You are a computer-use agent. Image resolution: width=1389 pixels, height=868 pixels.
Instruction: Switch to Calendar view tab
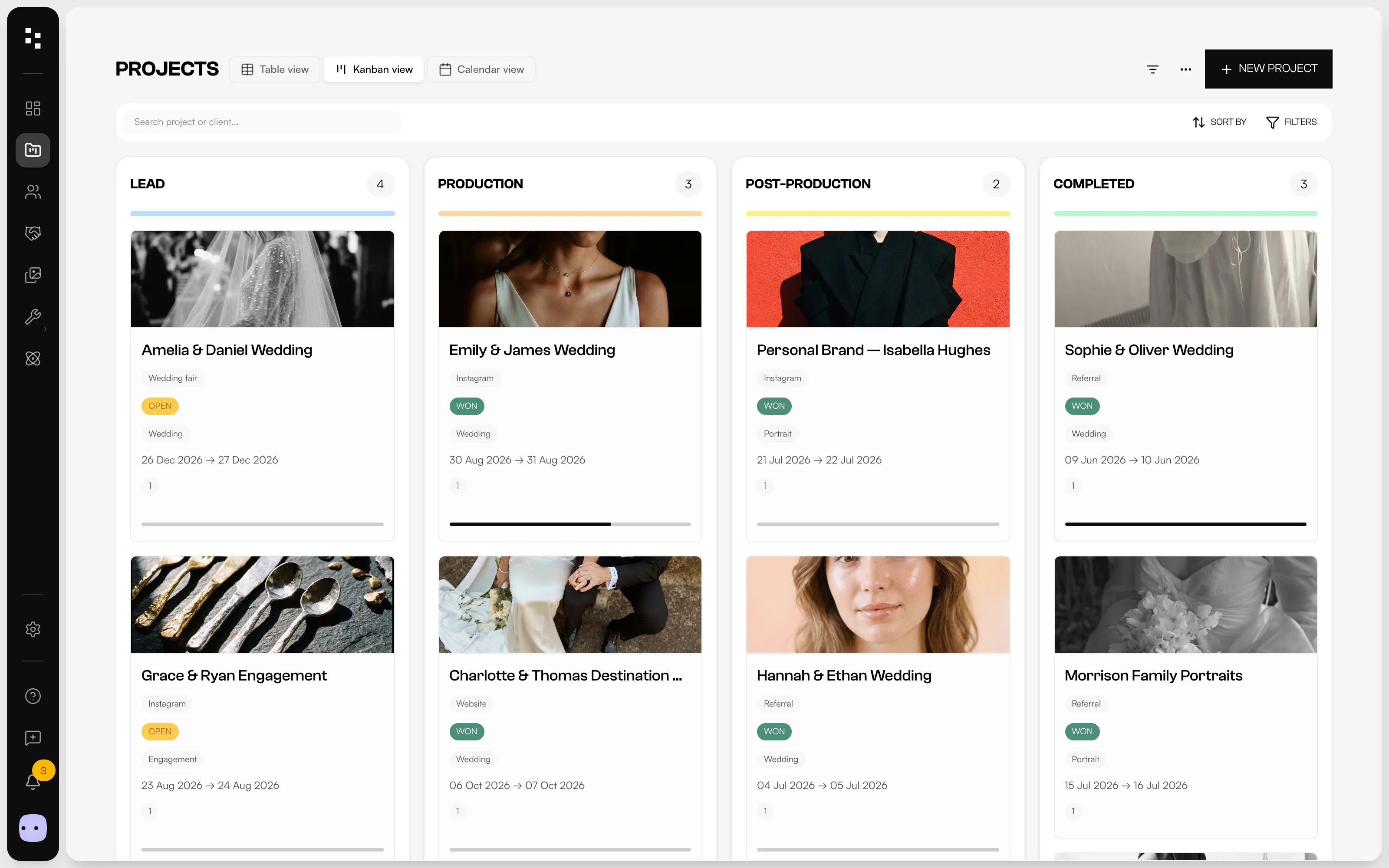tap(481, 69)
